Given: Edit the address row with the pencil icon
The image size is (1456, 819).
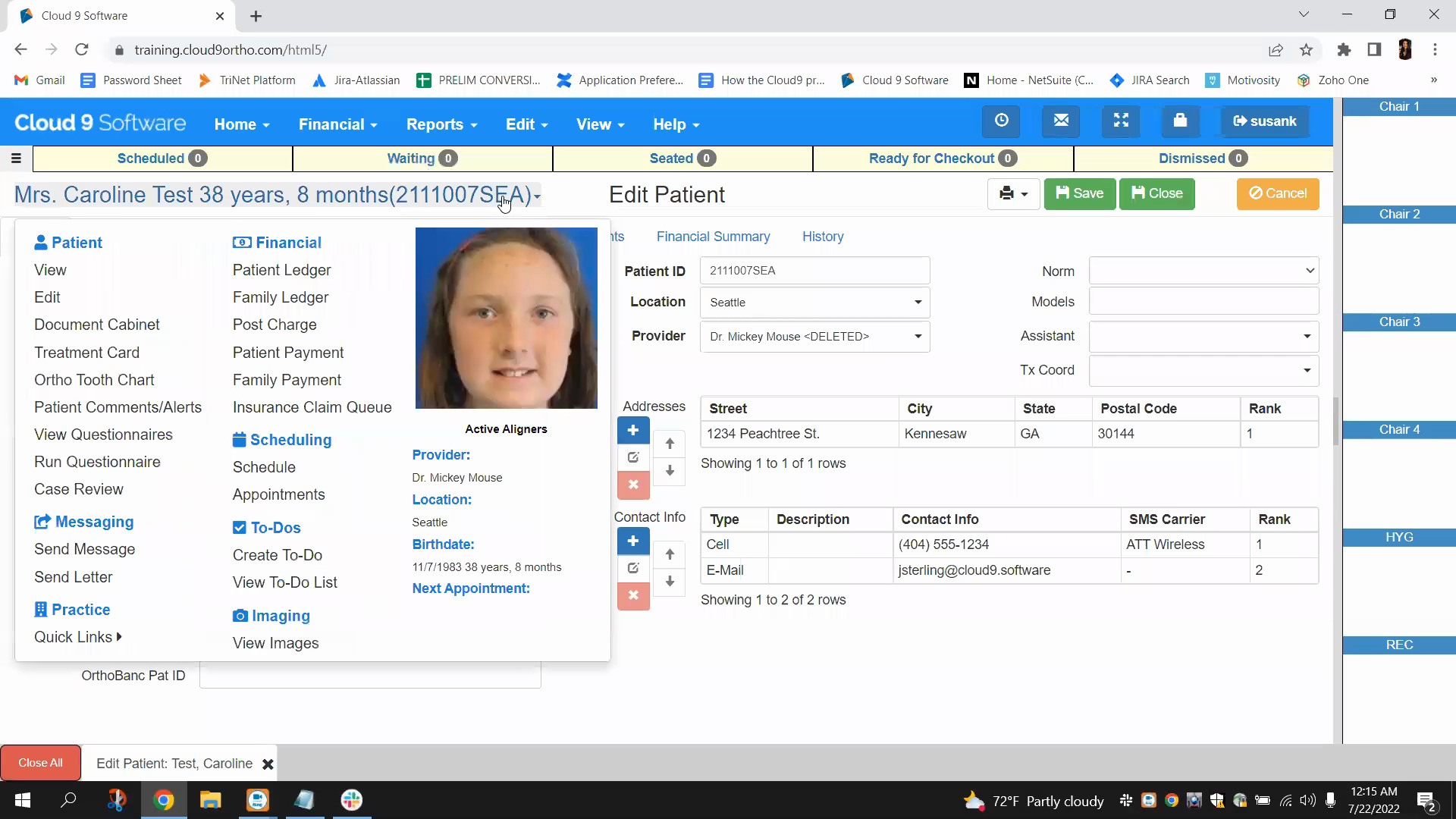Looking at the screenshot, I should 633,457.
